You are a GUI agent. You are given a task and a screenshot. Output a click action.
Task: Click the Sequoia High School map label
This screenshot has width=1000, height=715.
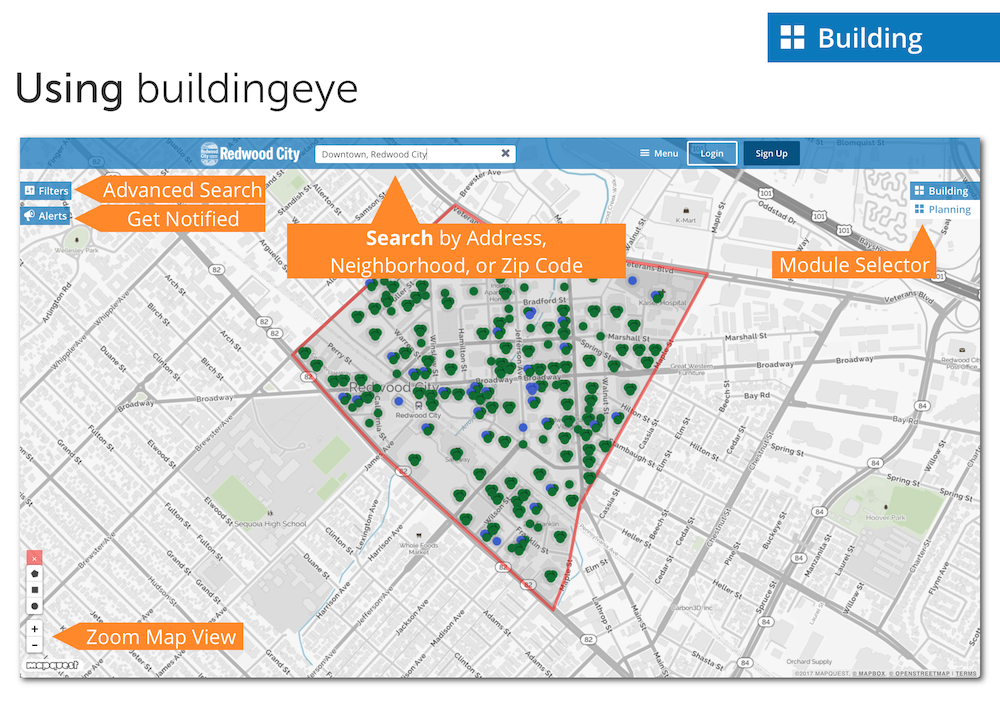click(x=270, y=524)
